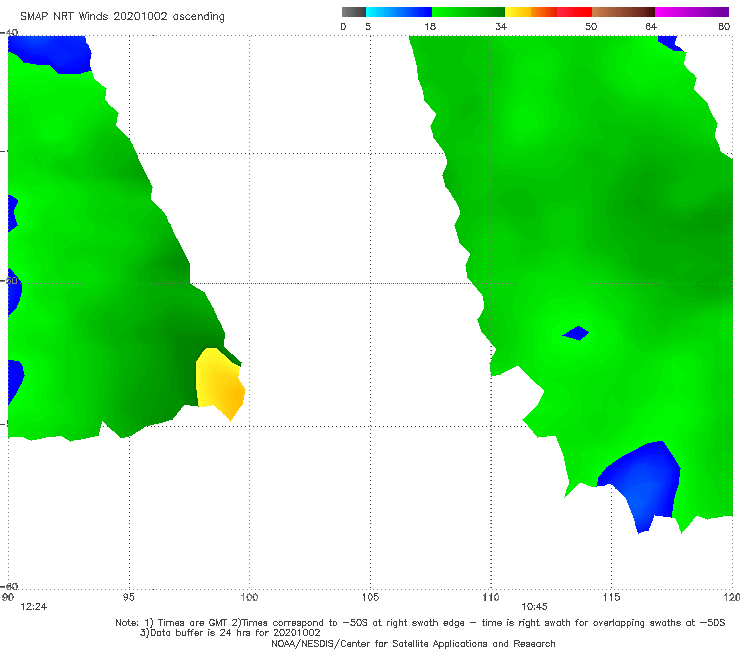Viewport: 740px width, 650px height.
Task: Click the color bar label '34'
Action: (501, 27)
